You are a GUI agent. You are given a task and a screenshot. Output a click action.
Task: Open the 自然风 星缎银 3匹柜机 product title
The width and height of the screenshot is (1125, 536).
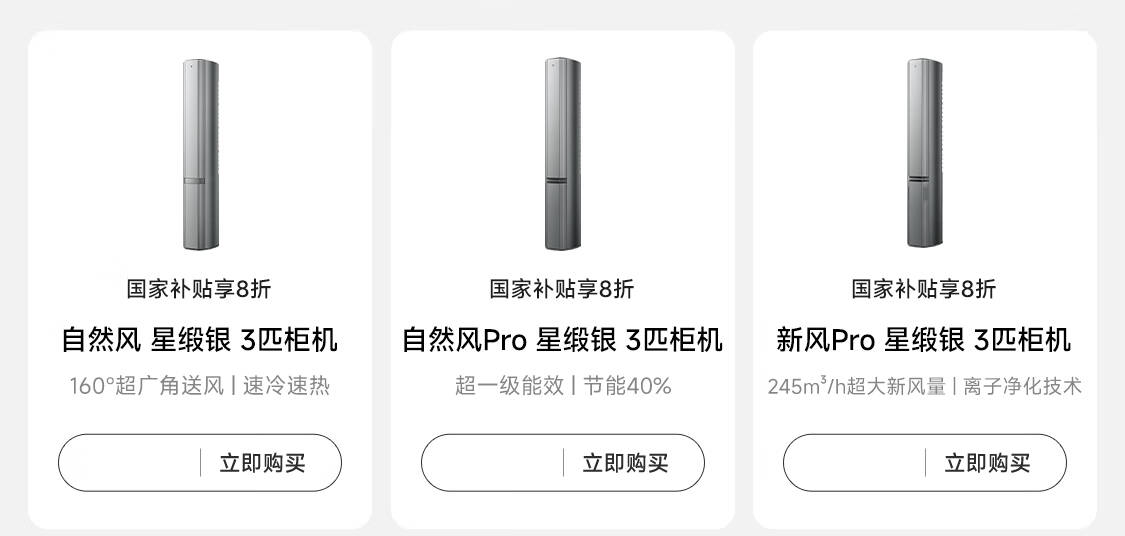pos(200,340)
